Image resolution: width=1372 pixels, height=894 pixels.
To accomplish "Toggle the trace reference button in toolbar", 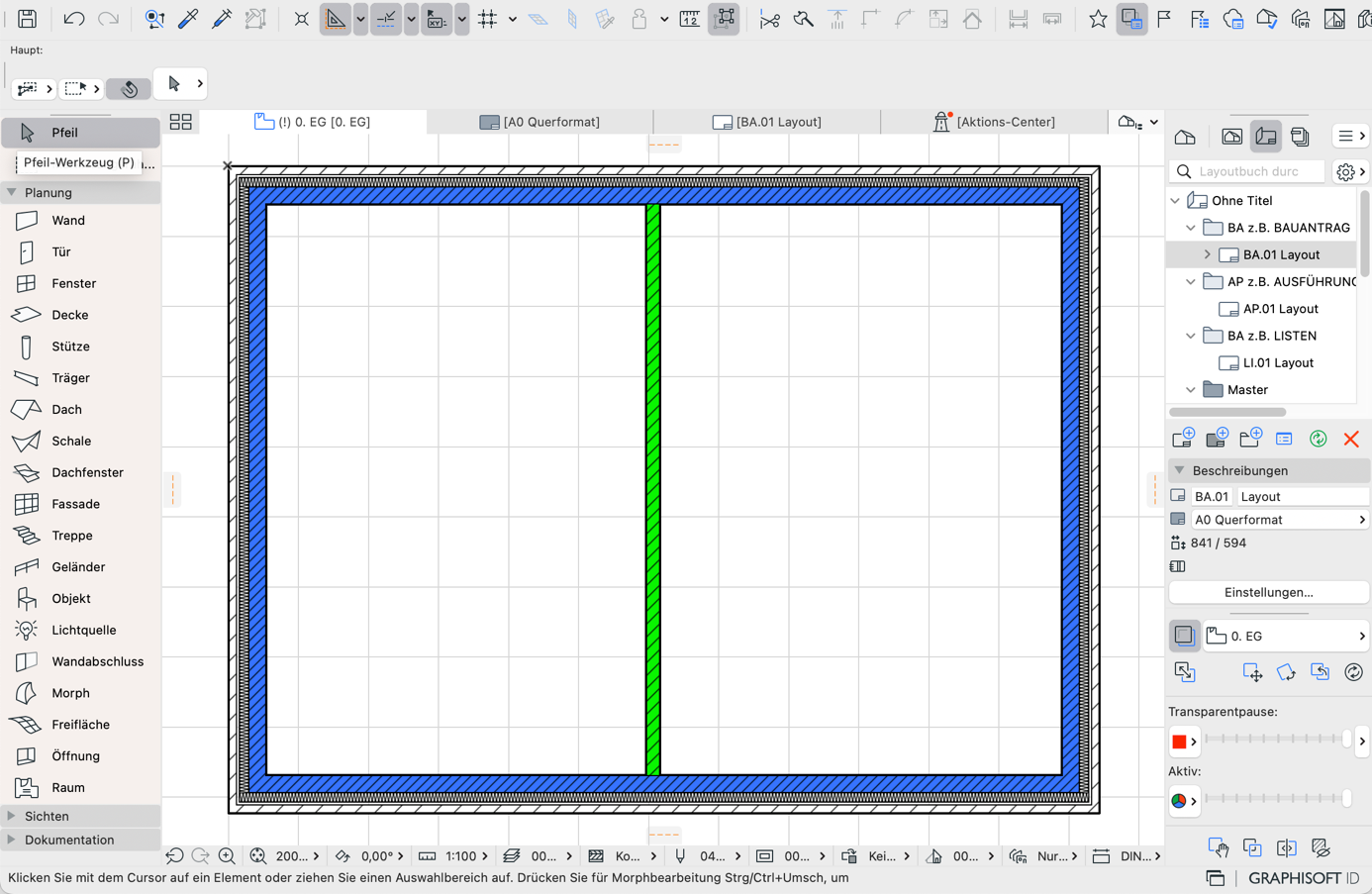I will 1131,19.
